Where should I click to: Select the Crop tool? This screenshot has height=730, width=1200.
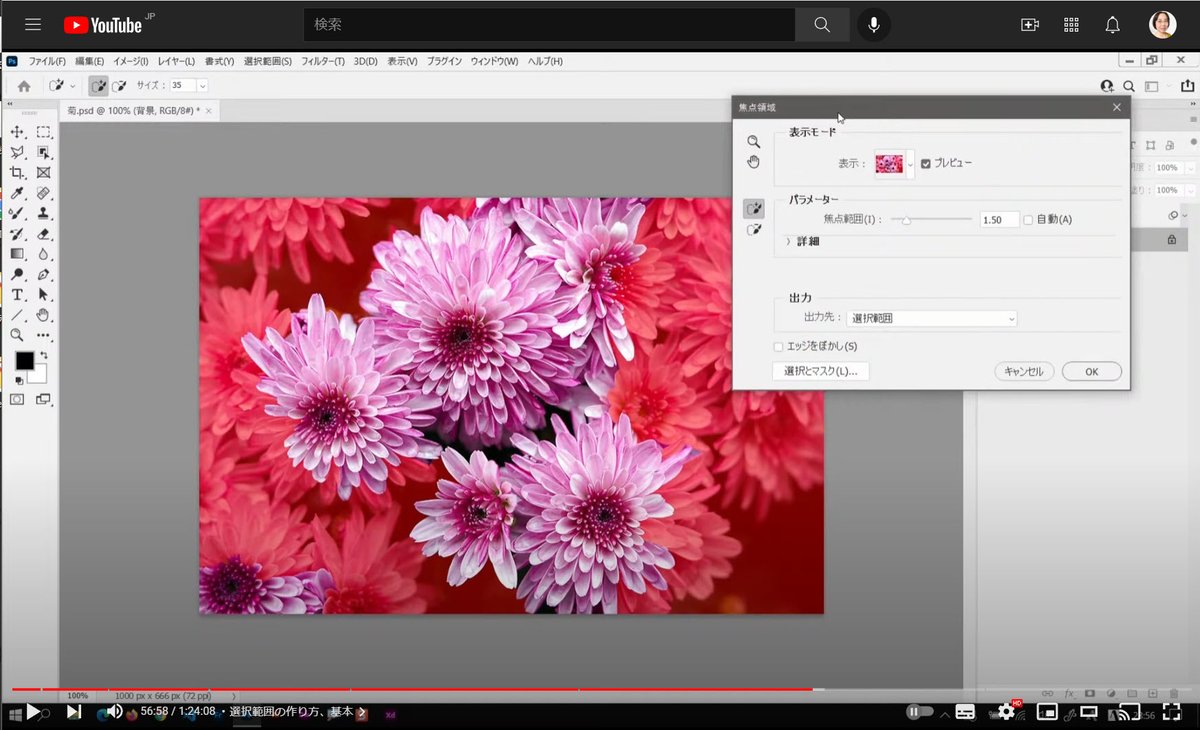(x=17, y=173)
